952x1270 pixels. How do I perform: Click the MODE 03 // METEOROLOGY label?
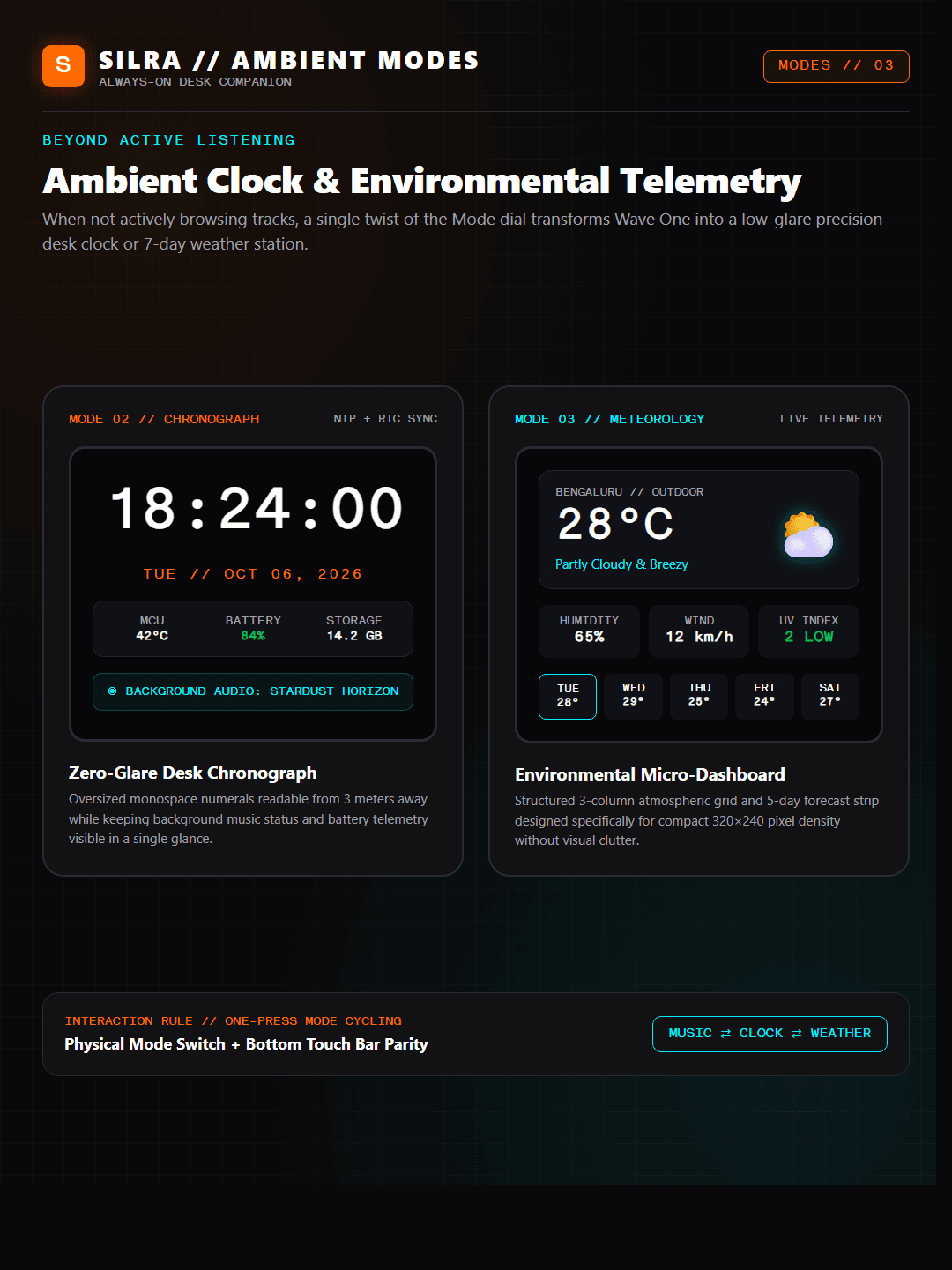[610, 419]
